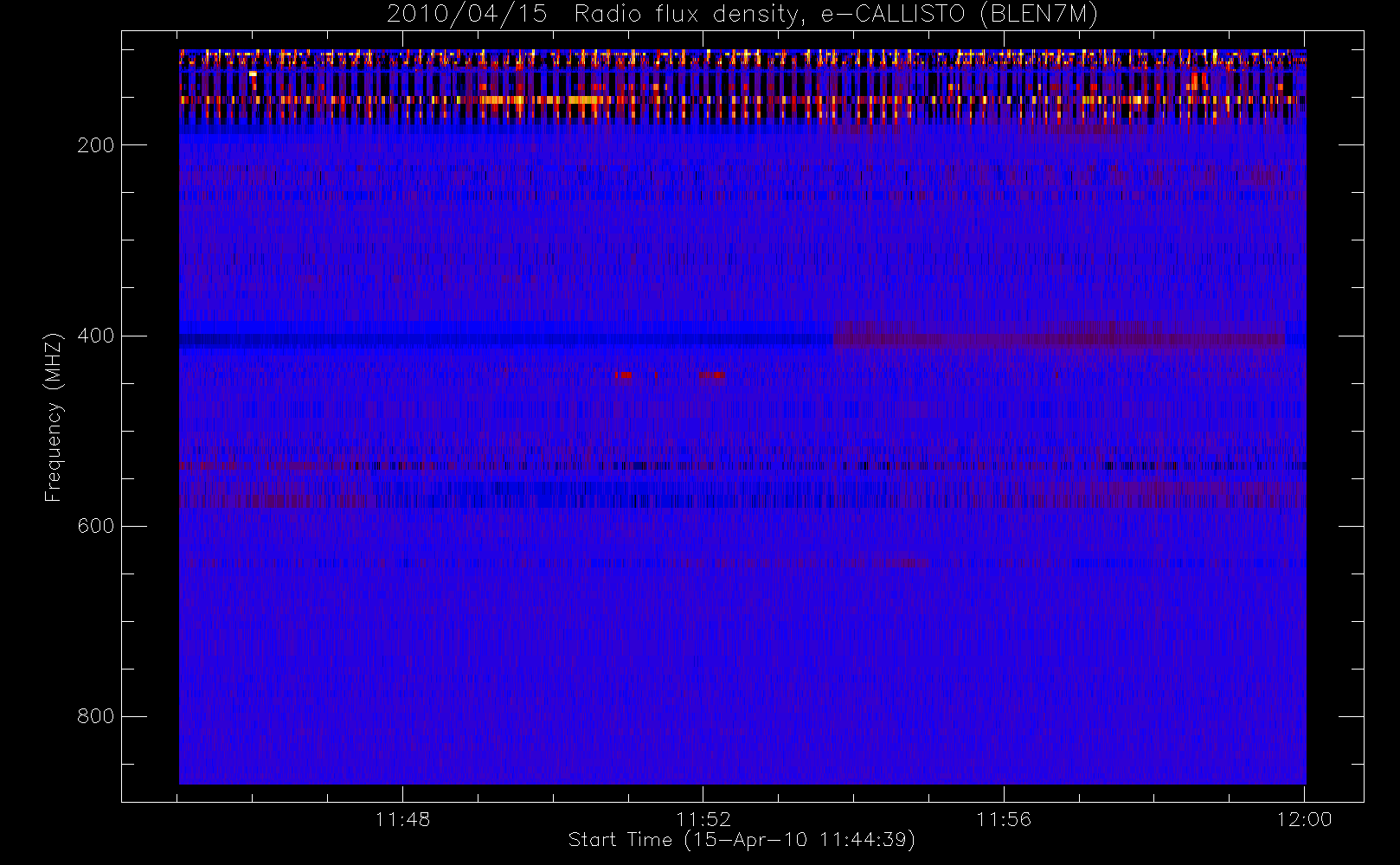Viewport: 1400px width, 865px height.
Task: Click the 400 frequency tick label
Action: coord(95,336)
